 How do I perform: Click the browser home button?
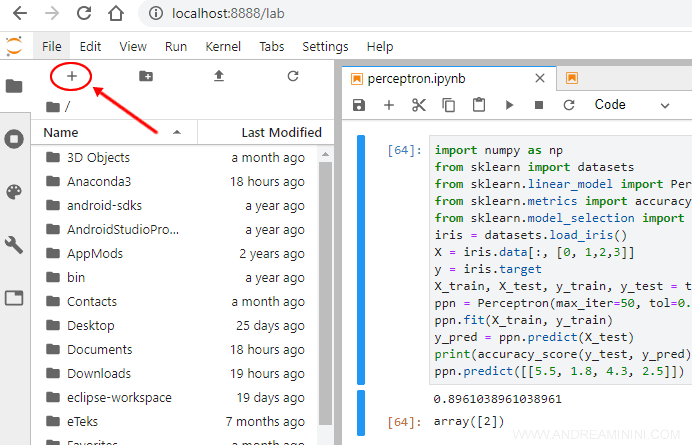[117, 15]
